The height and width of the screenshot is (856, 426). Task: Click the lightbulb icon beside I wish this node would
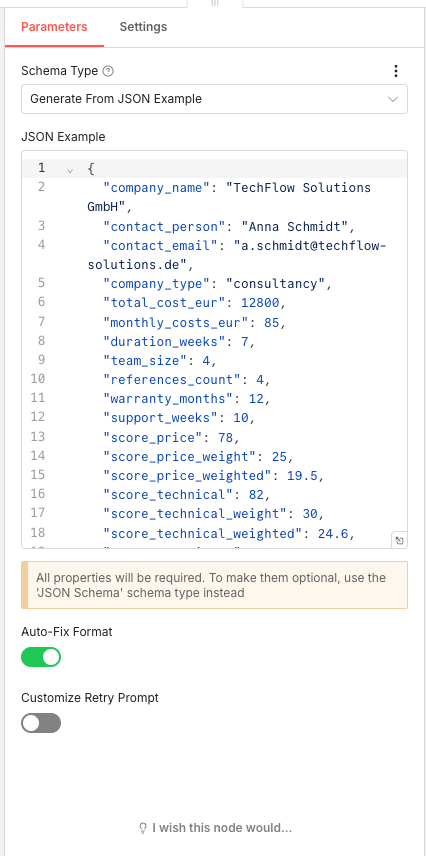(143, 828)
